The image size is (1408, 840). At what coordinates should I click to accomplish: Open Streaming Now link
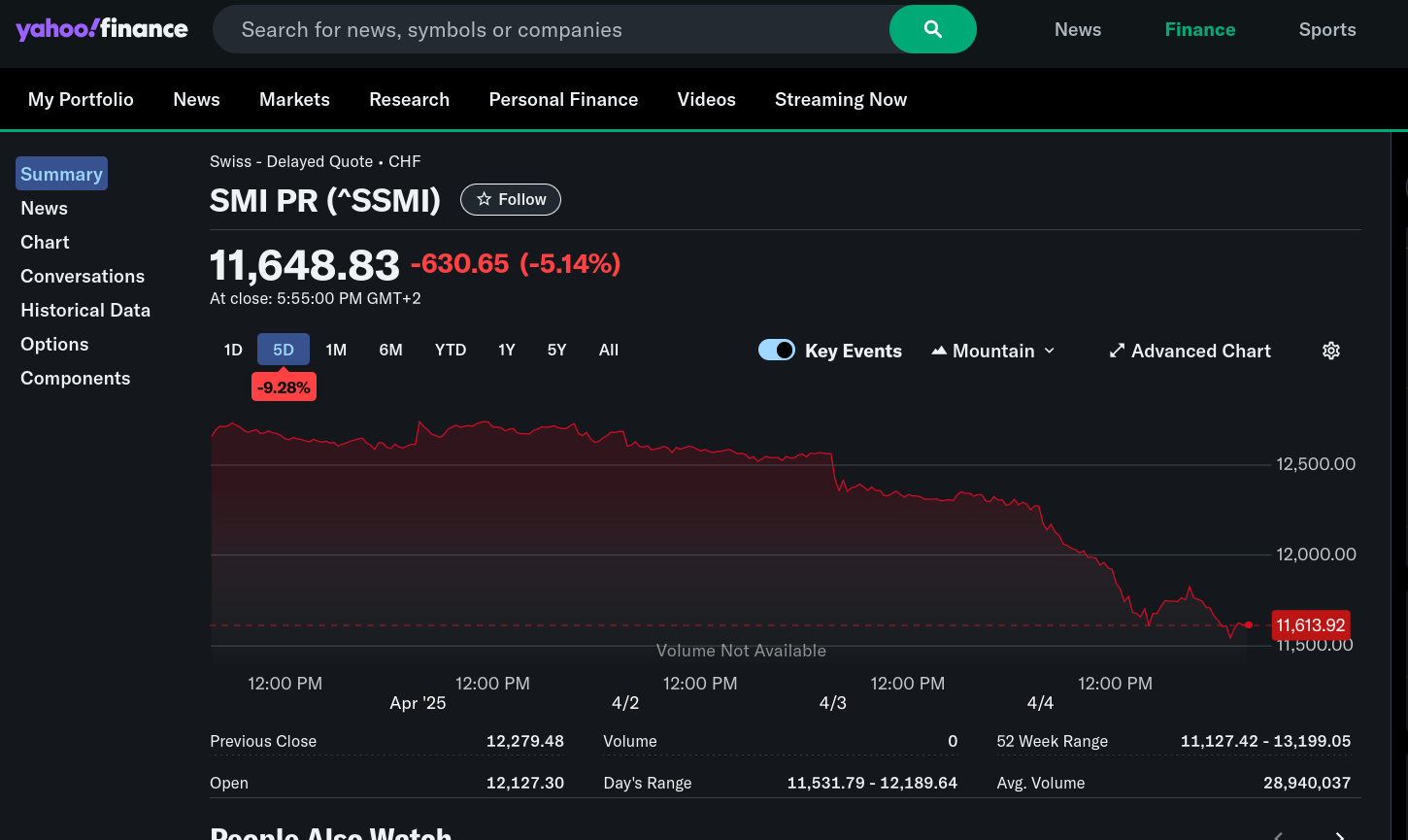[x=840, y=99]
